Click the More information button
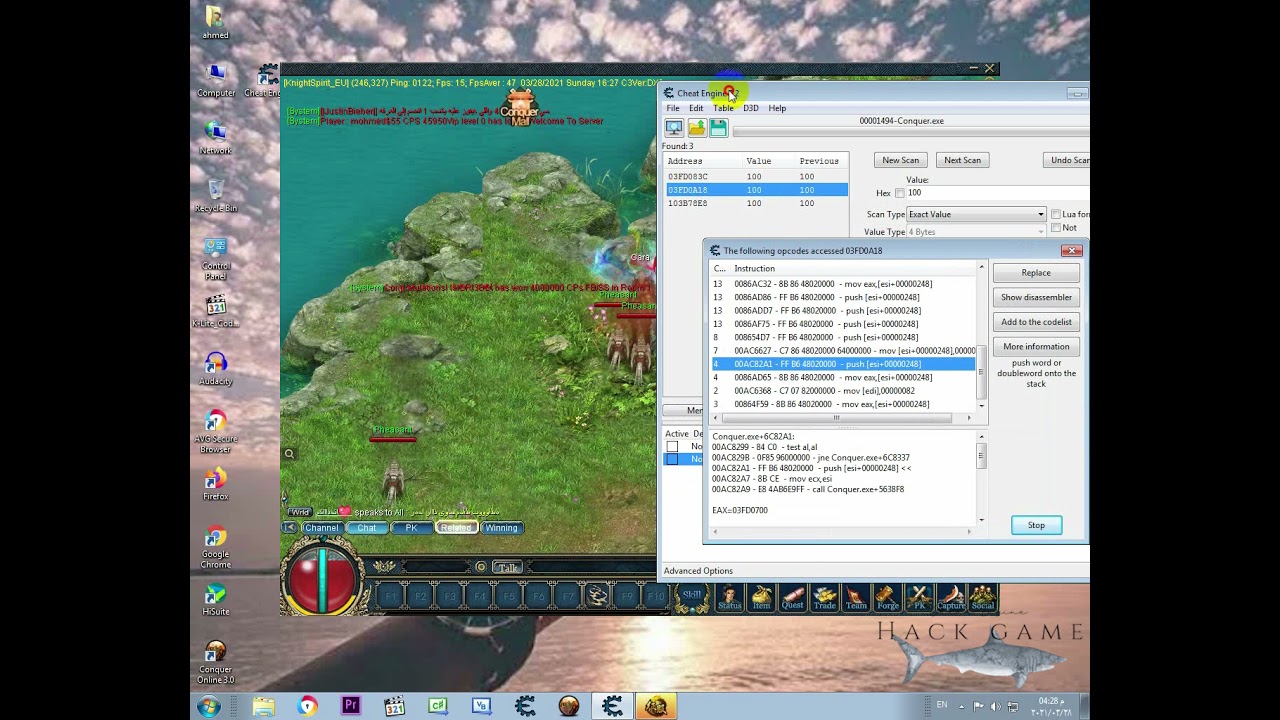 point(1036,347)
